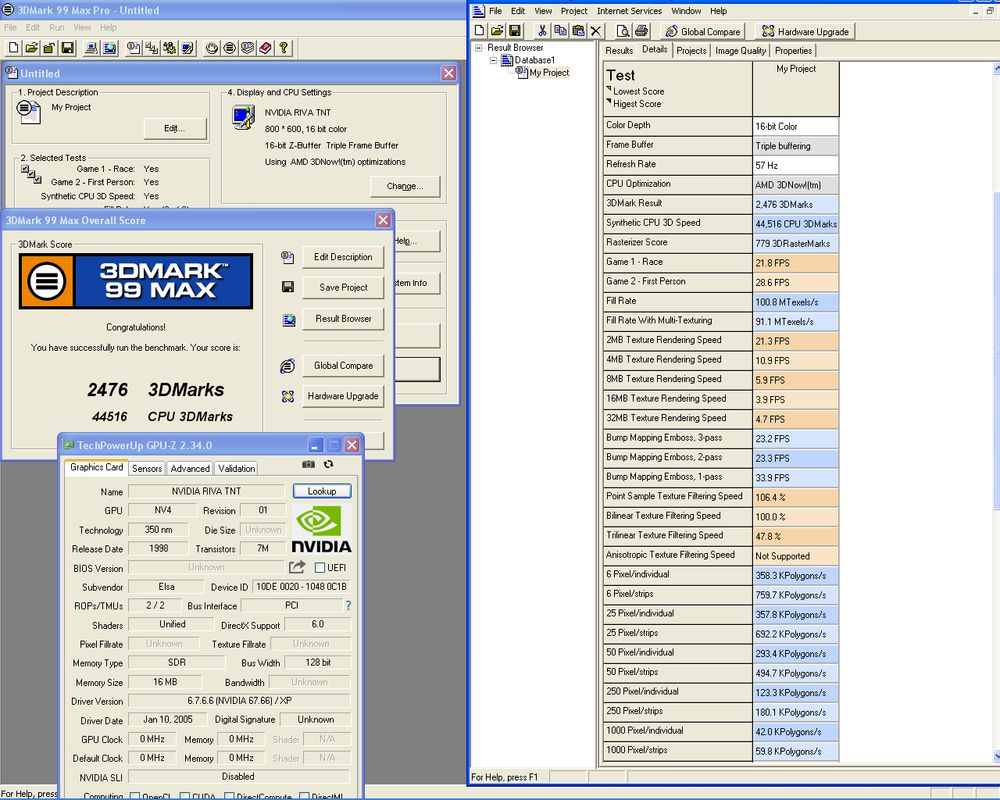Click the Delete X icon in Result Browser
This screenshot has height=800, width=1000.
596,31
